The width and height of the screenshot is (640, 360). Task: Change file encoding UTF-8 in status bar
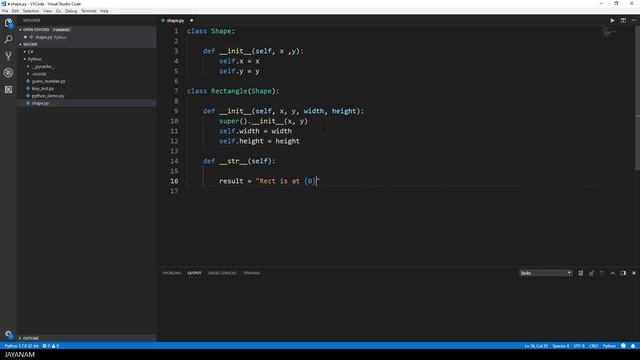click(579, 346)
